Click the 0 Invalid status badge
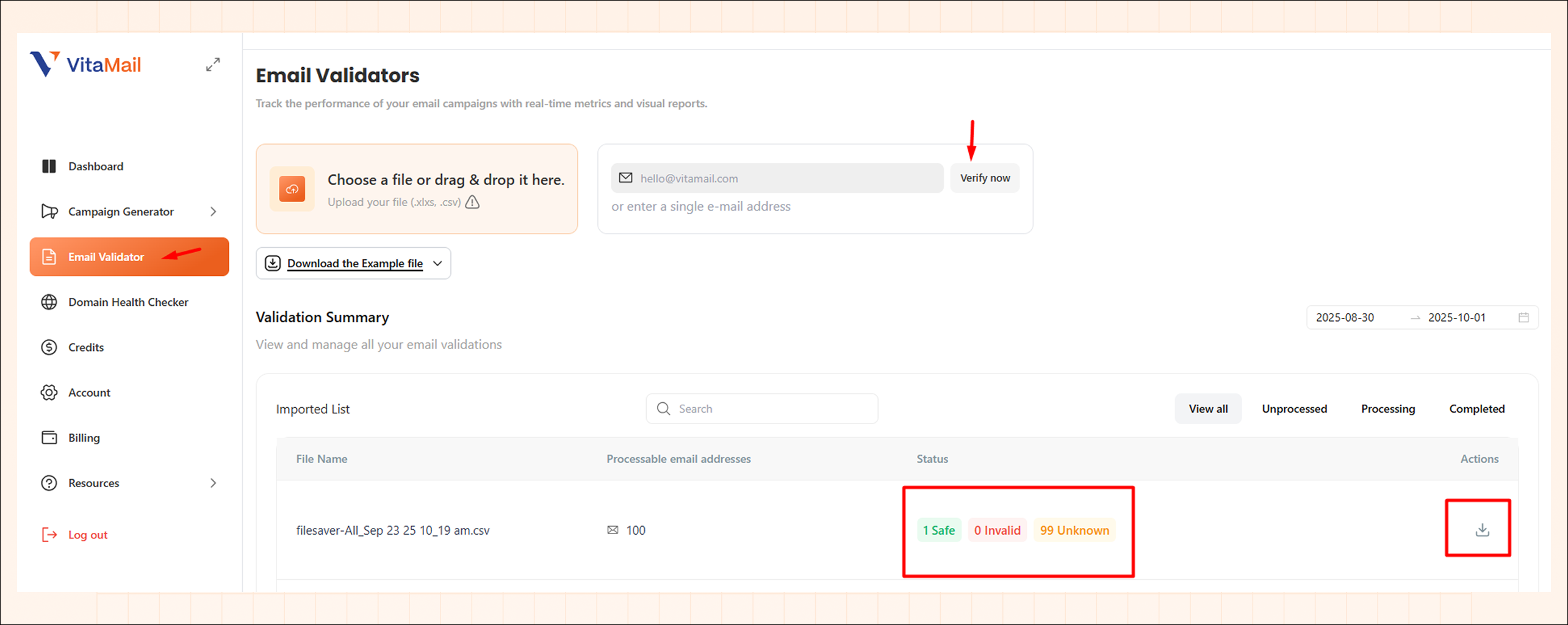 997,530
